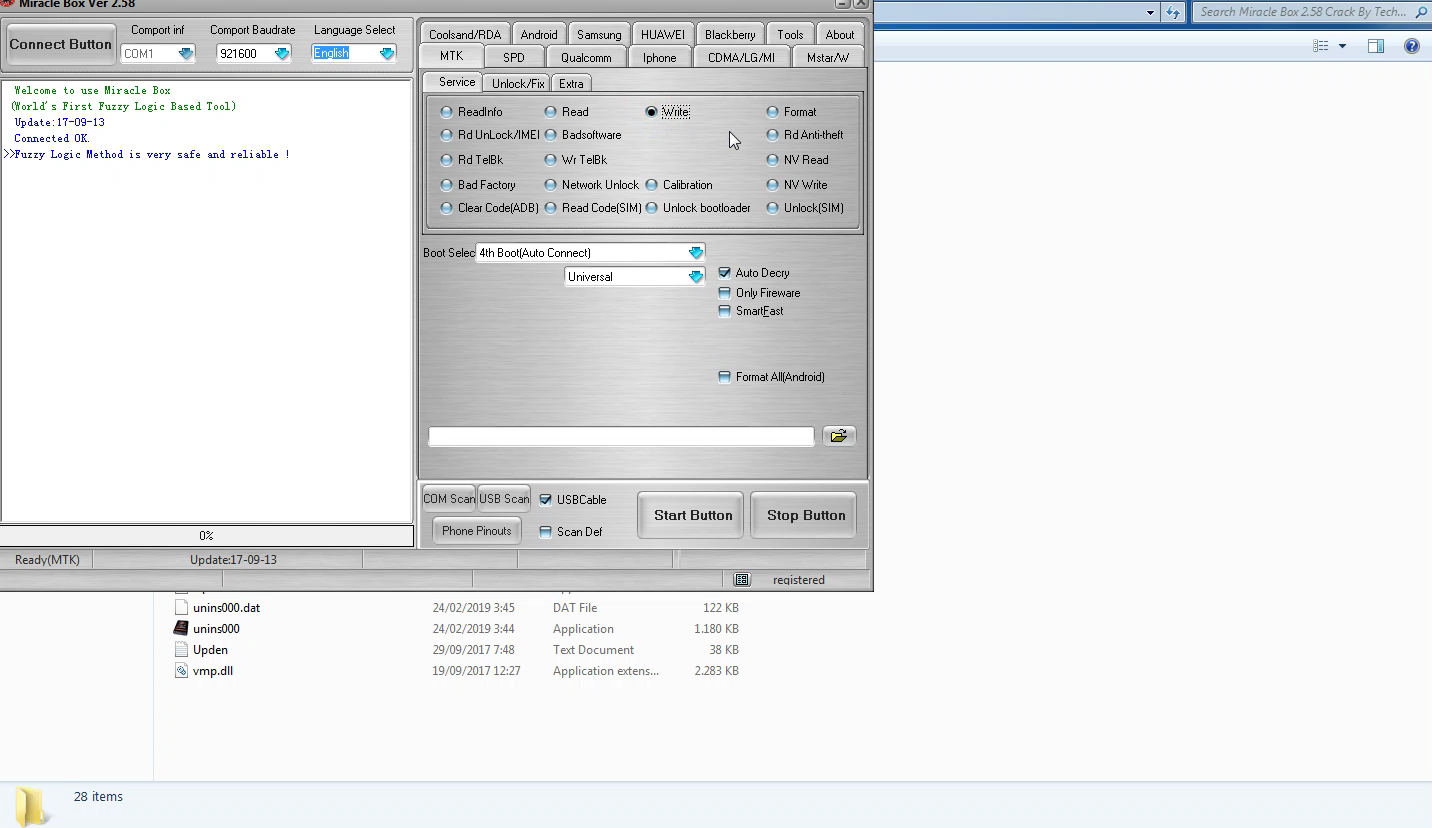Select the Read radio option

[550, 112]
